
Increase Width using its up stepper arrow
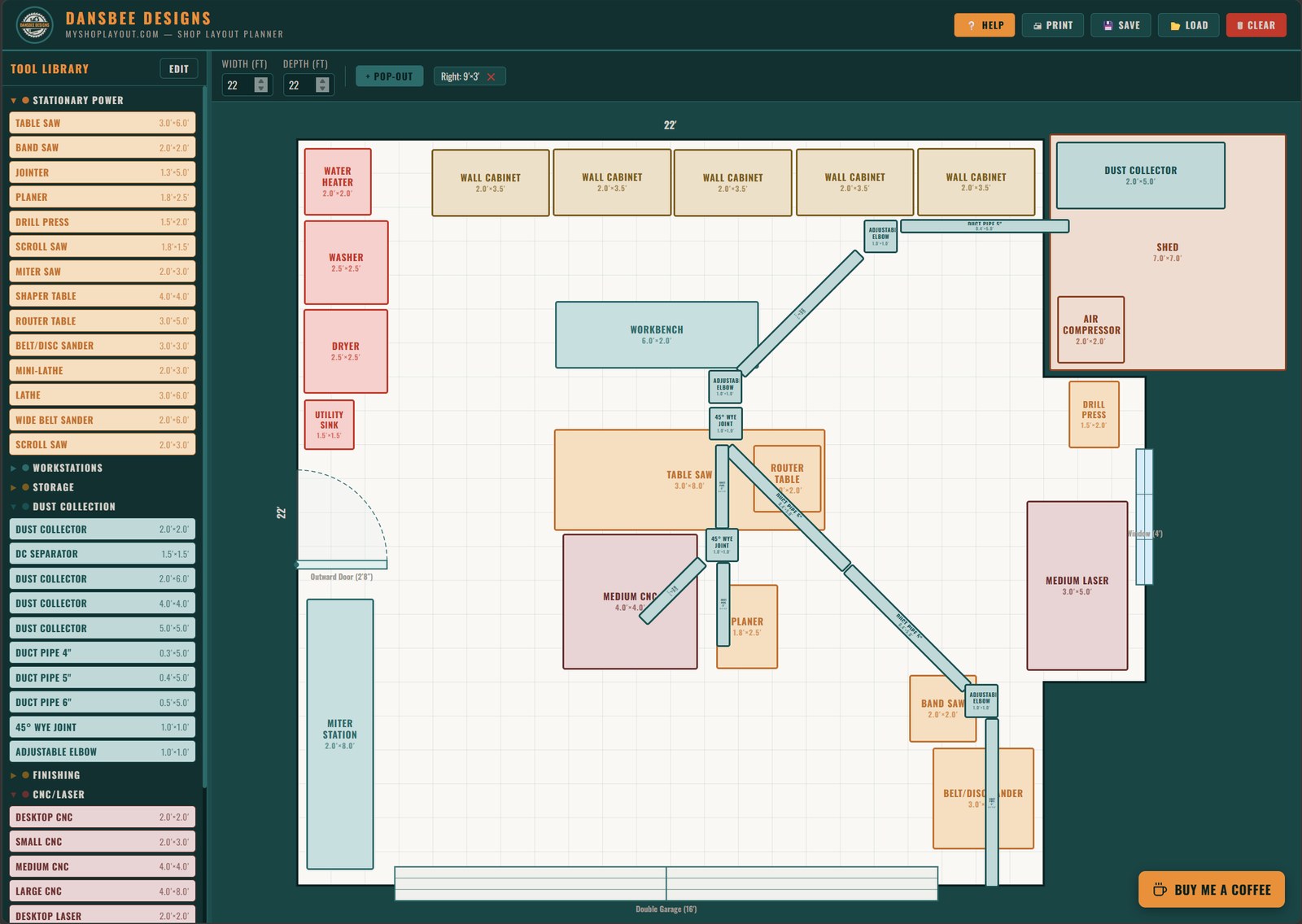pos(262,81)
